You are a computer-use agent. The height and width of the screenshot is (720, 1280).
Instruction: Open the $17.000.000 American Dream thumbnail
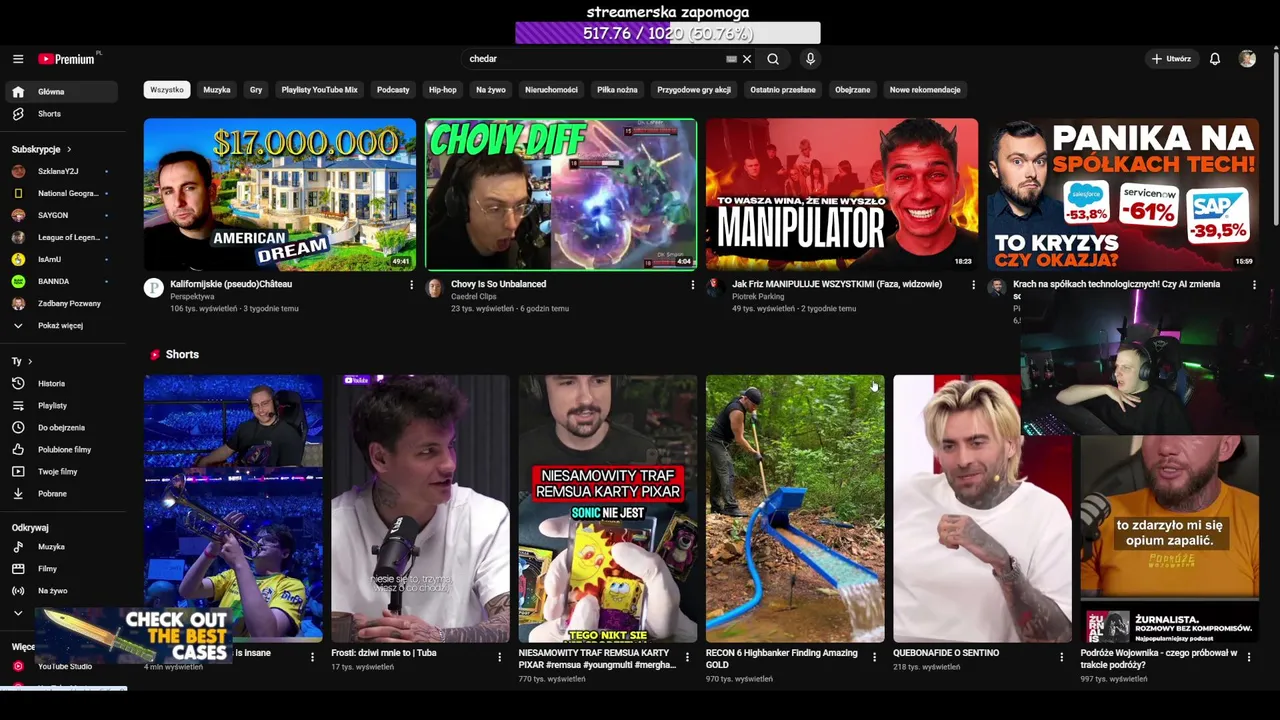(x=280, y=195)
